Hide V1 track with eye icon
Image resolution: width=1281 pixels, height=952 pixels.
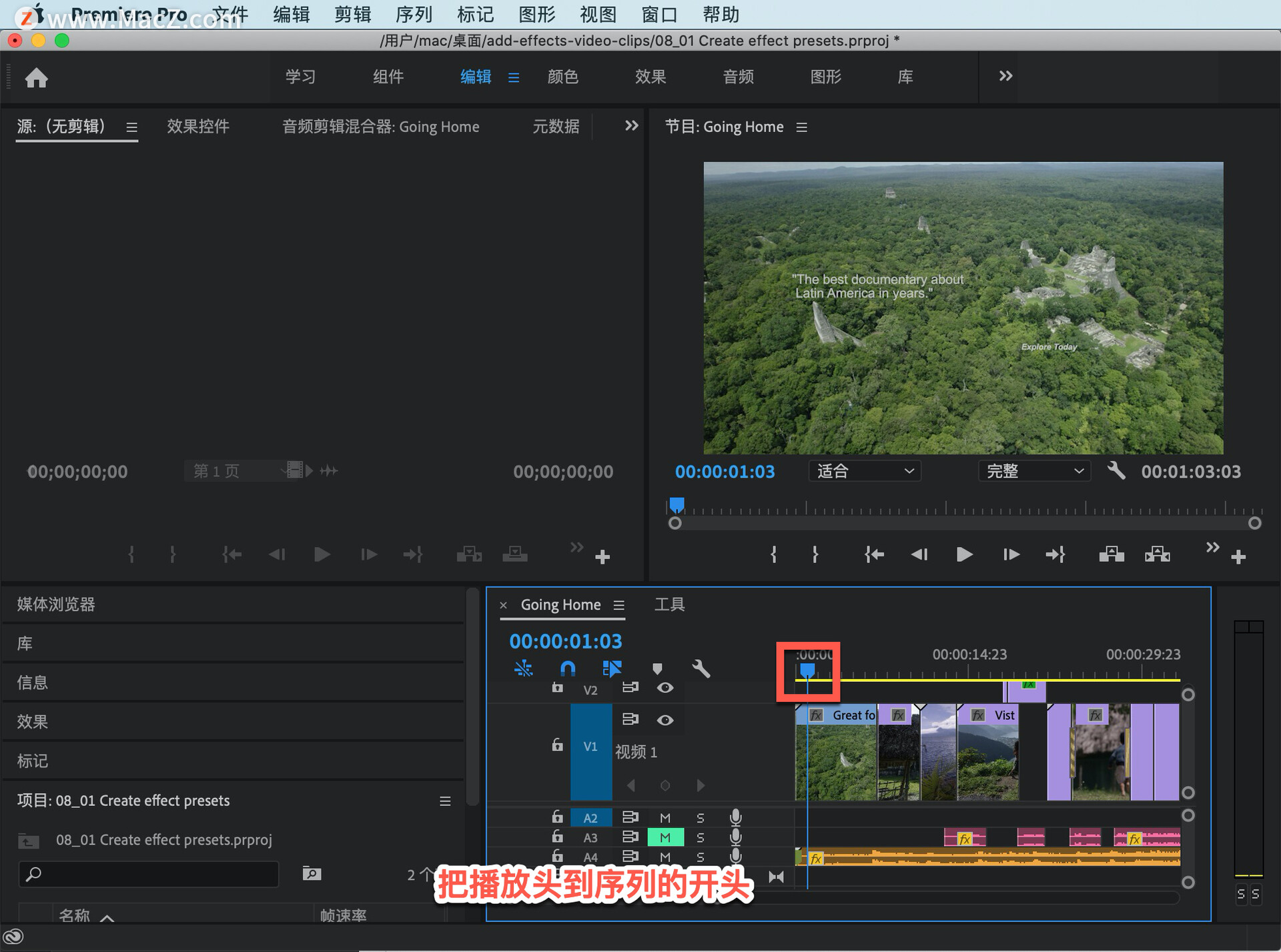(x=665, y=720)
